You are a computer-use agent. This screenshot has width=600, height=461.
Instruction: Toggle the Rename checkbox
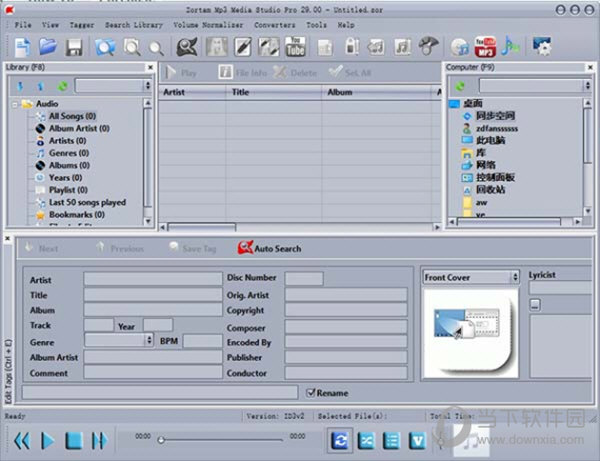[x=311, y=393]
